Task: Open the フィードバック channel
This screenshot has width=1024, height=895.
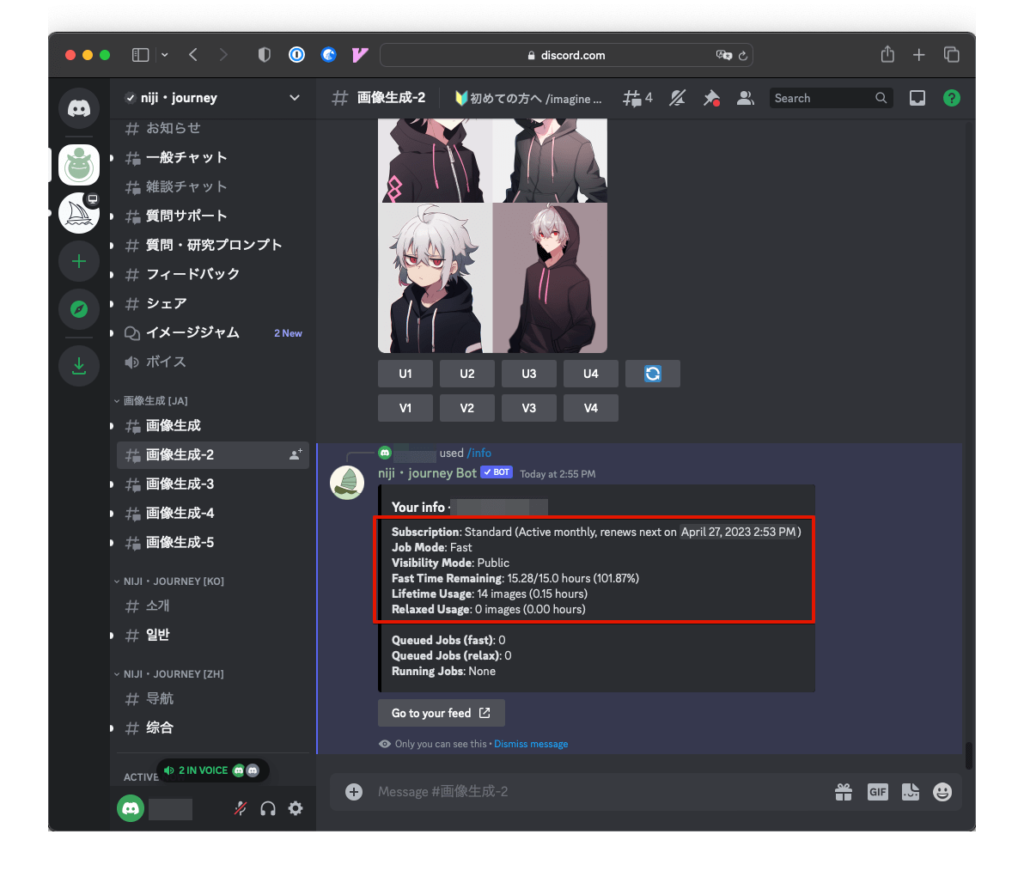Action: tap(213, 274)
